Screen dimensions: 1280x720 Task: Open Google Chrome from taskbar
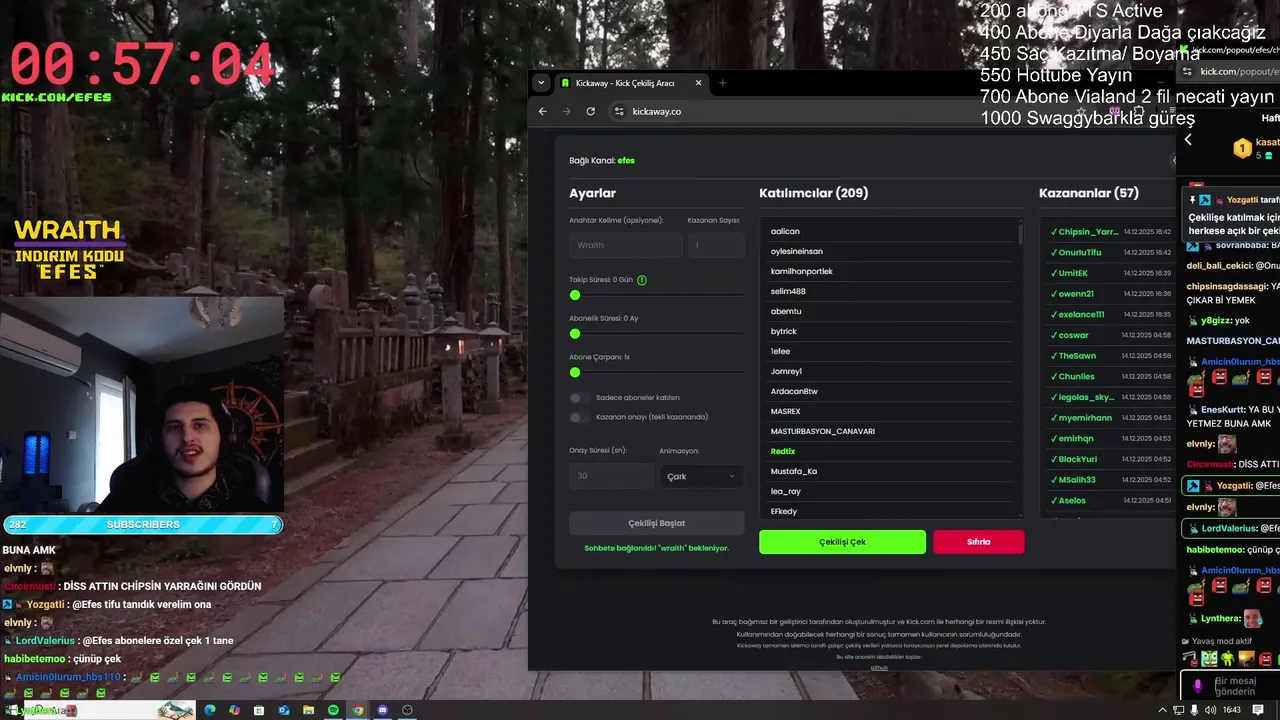(358, 710)
